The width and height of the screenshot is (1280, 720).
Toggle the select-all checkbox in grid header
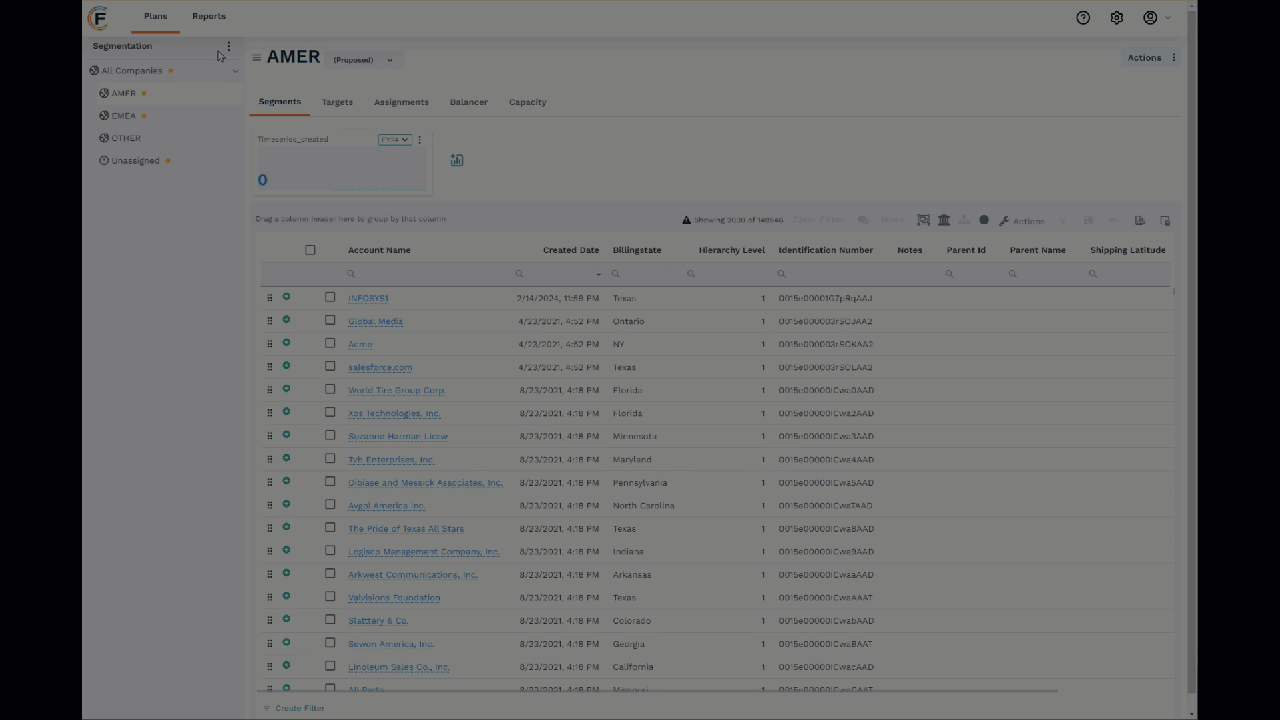(x=310, y=250)
